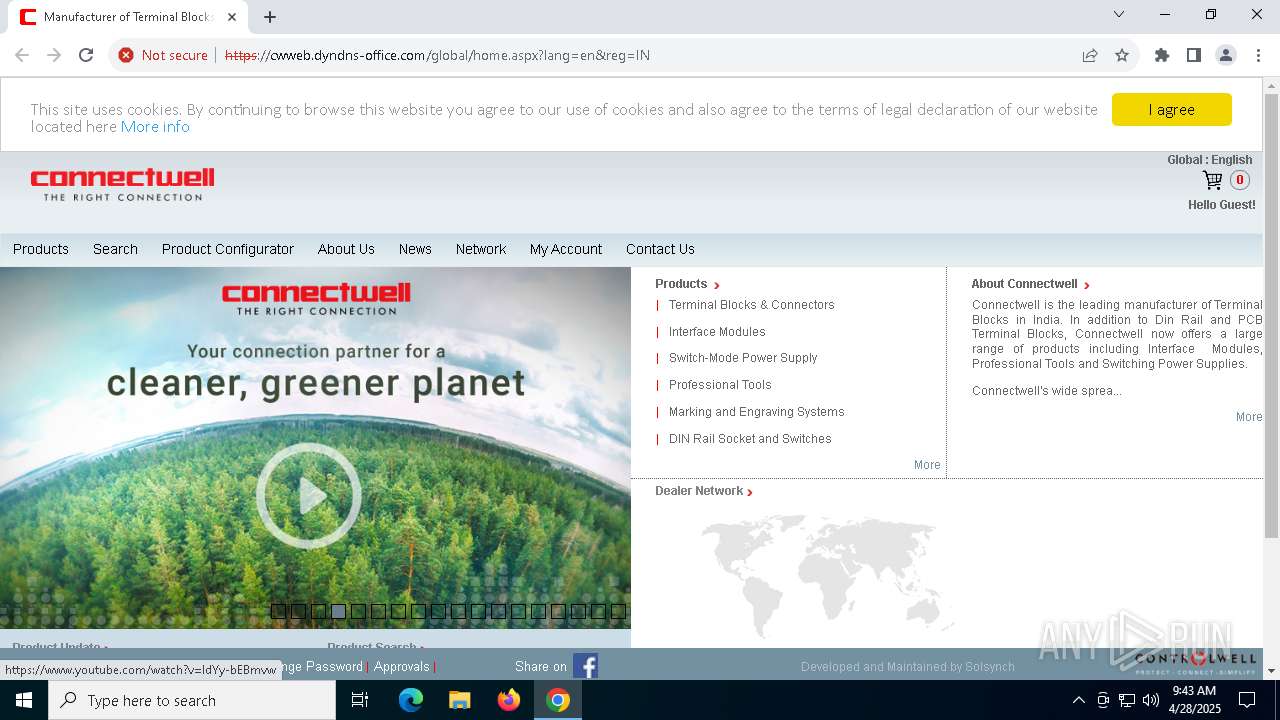
Task: Click the Not secure warning icon
Action: (x=126, y=55)
